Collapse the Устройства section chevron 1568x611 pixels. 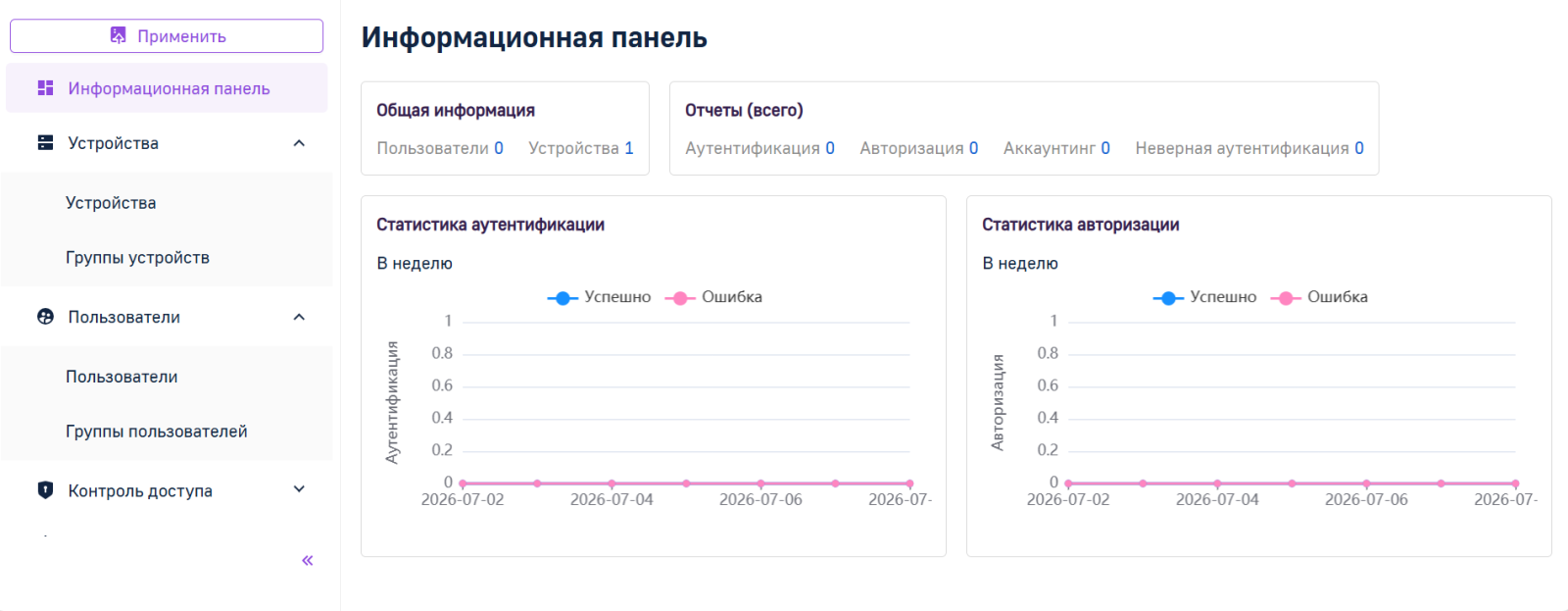pyautogui.click(x=299, y=143)
